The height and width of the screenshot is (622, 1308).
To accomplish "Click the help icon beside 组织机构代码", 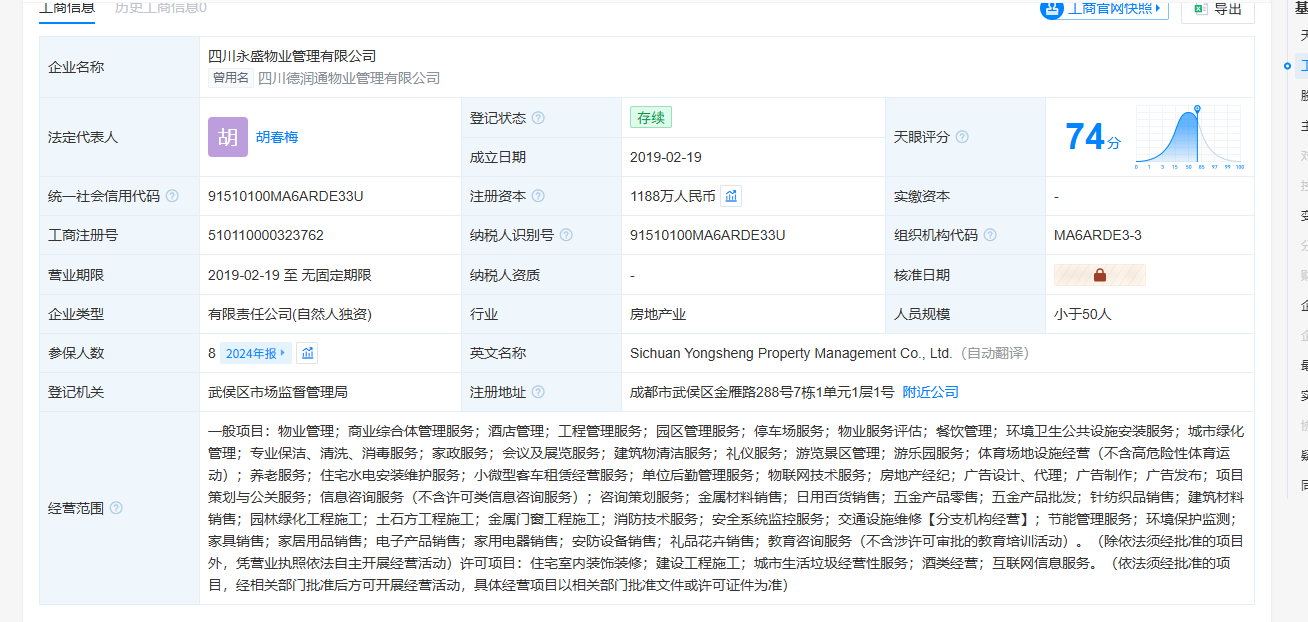I will point(990,235).
